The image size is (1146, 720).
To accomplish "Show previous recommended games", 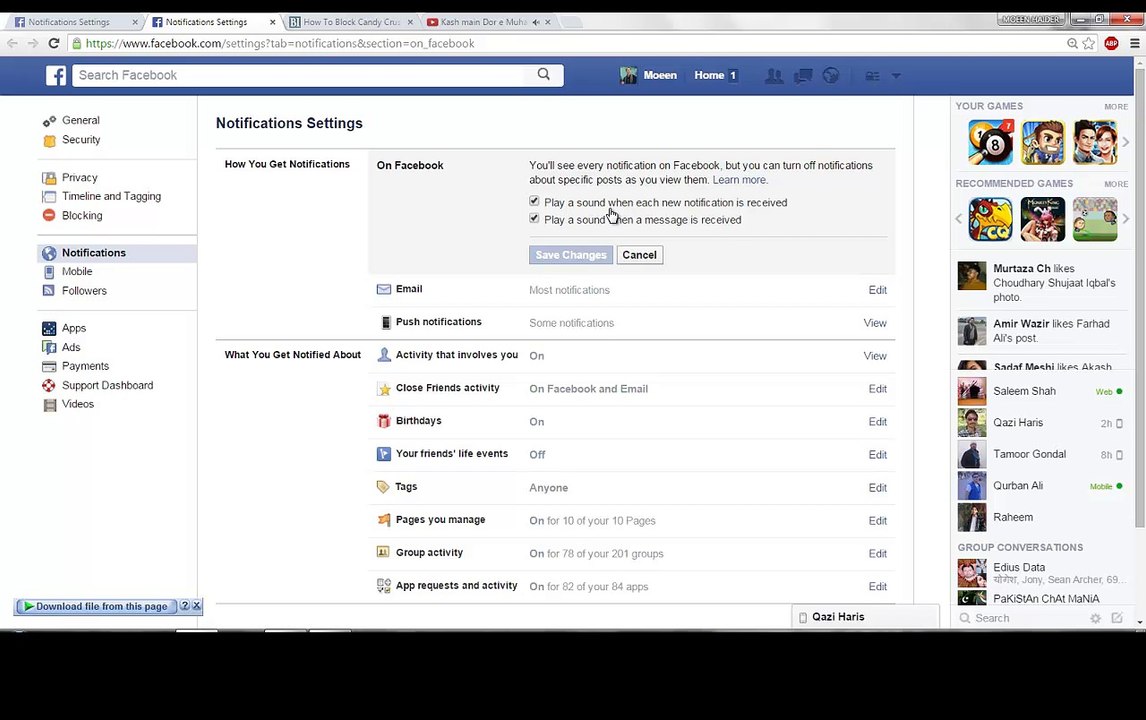I will point(959,219).
